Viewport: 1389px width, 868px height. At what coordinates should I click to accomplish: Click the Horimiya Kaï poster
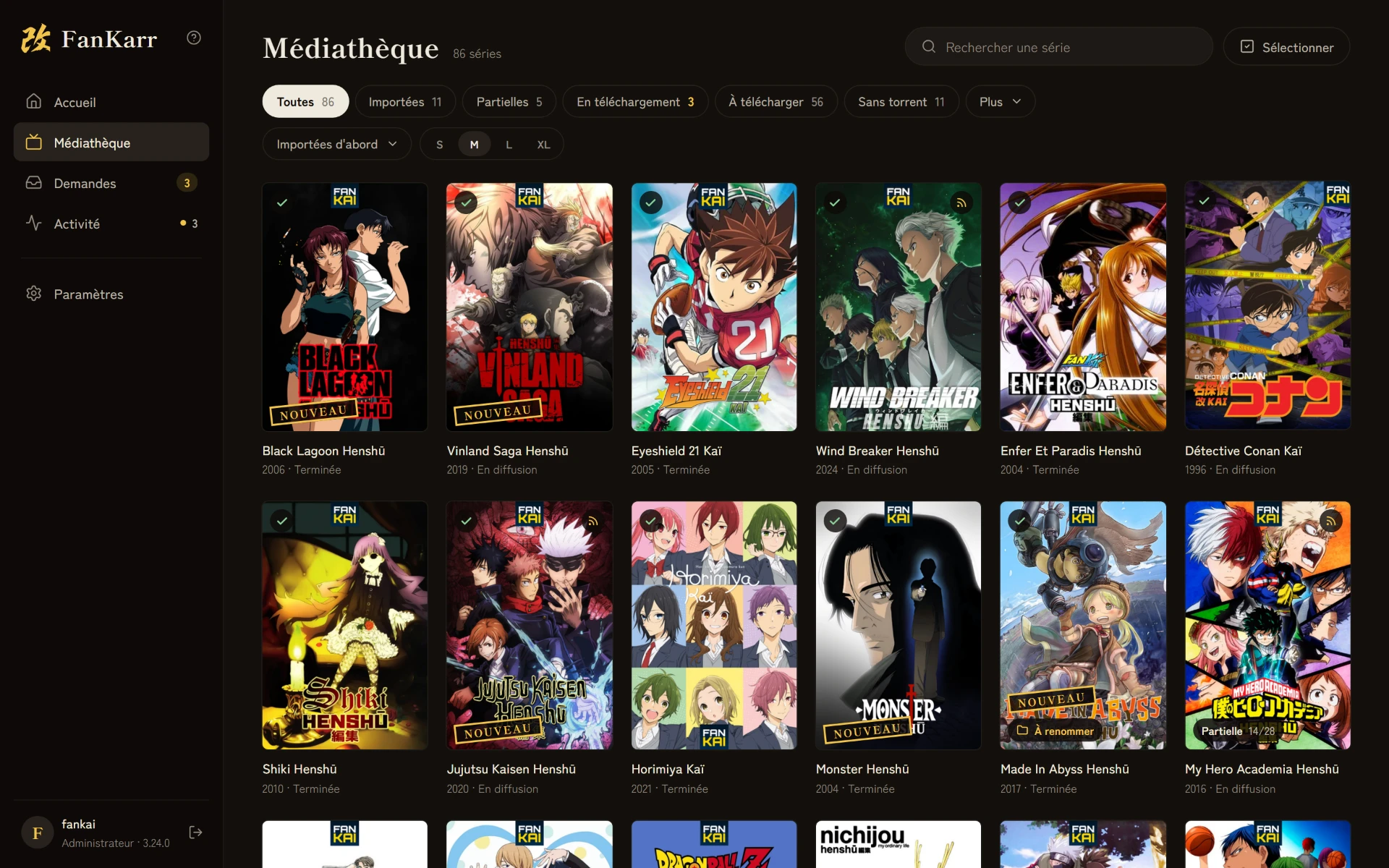click(714, 625)
